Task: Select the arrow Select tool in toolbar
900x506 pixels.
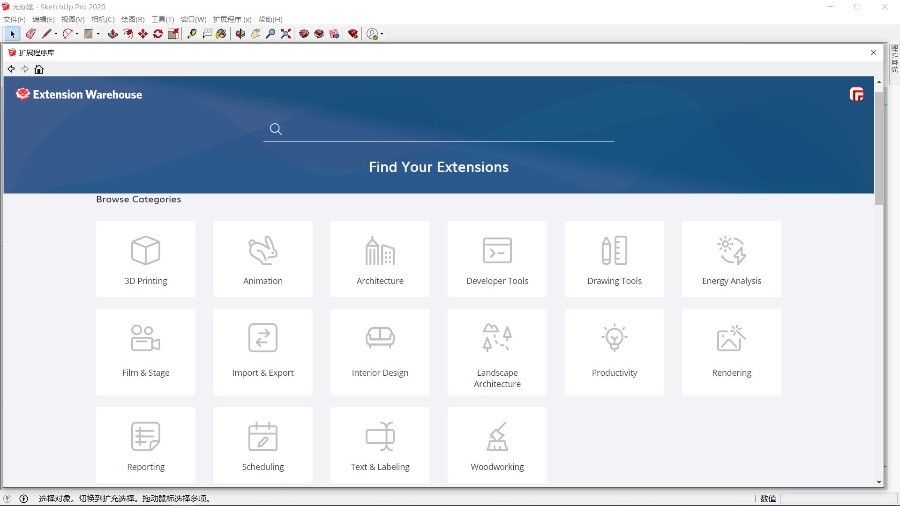Action: 13,34
